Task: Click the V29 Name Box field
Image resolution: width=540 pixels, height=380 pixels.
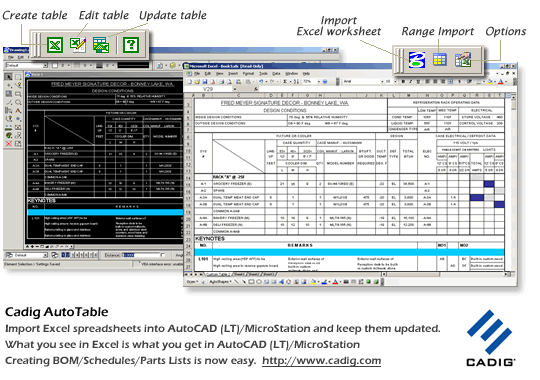Action: click(x=208, y=89)
